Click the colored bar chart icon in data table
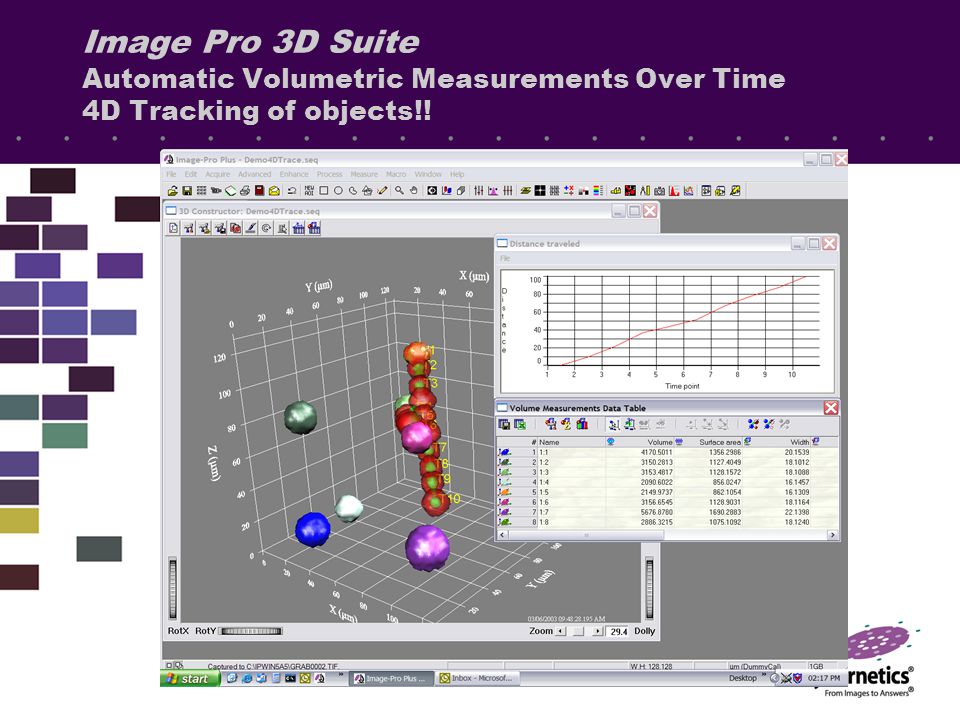The width and height of the screenshot is (960, 720). pyautogui.click(x=582, y=424)
